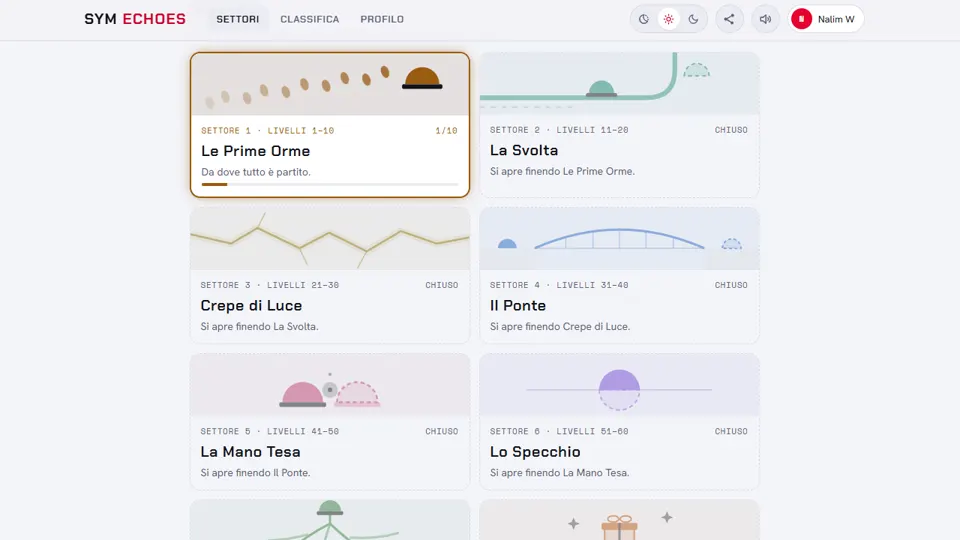Click "Settore 2 · Livelli 11-20" label
Screen dimensions: 960x540
(559, 130)
